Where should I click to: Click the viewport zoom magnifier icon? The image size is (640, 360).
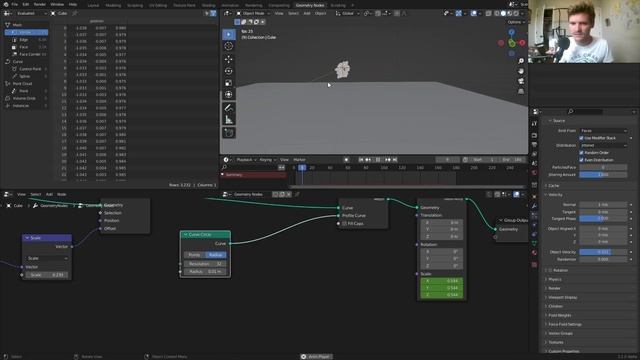(x=521, y=61)
